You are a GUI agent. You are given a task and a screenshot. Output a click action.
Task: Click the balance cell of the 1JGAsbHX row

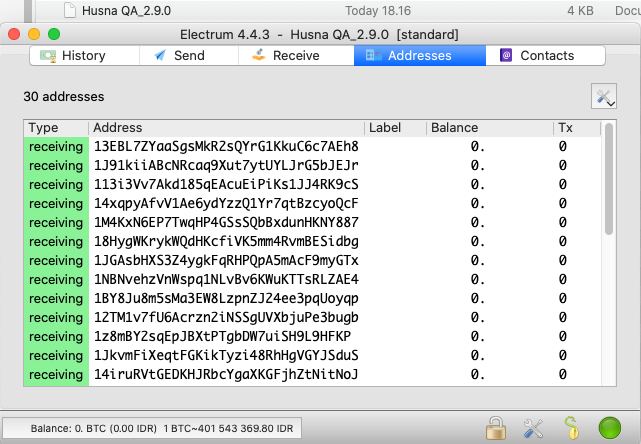(477, 260)
